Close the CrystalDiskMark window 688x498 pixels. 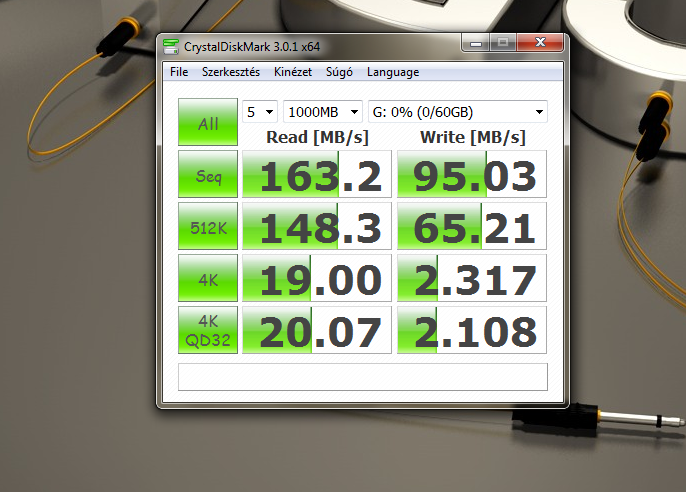pyautogui.click(x=540, y=43)
